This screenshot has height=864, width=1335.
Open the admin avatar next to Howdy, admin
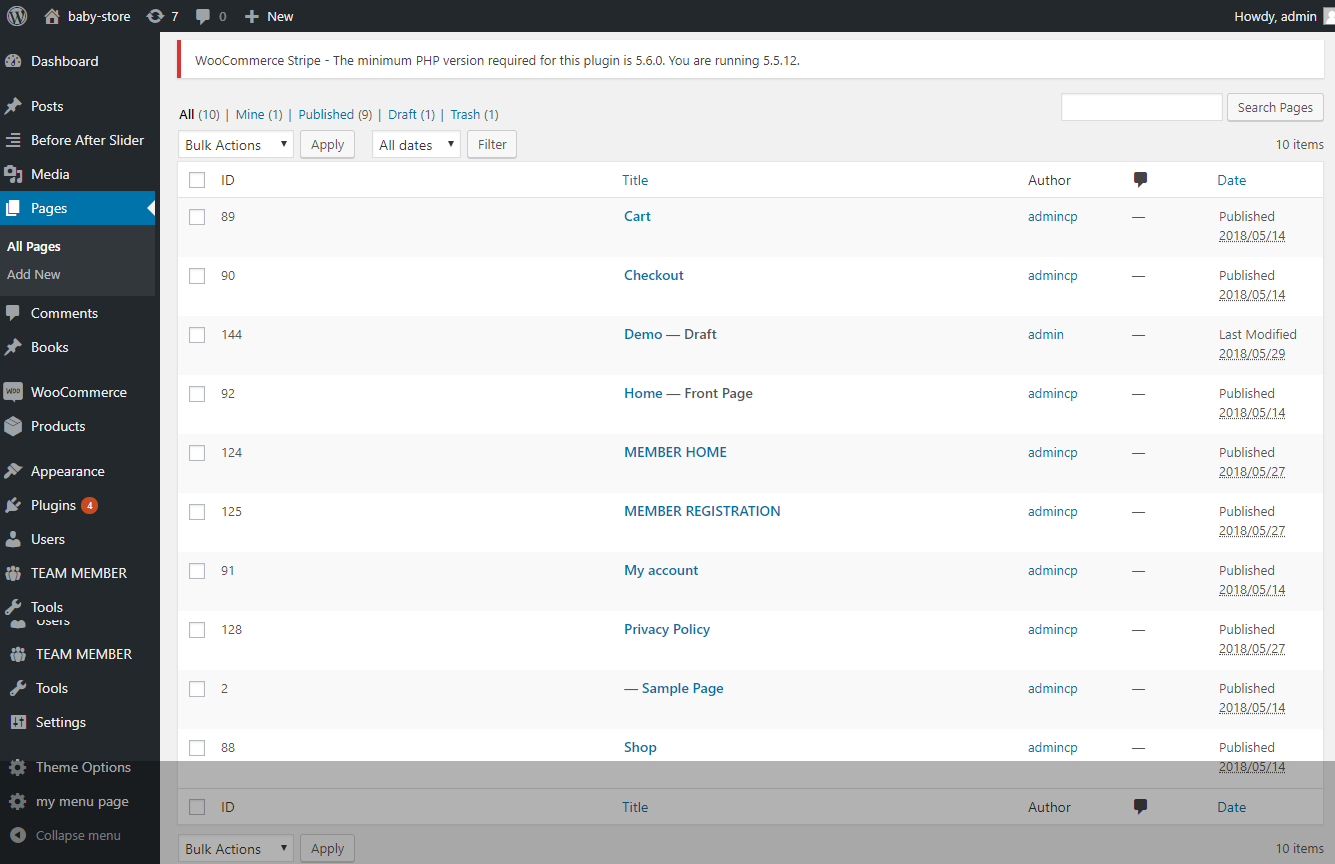click(1328, 16)
